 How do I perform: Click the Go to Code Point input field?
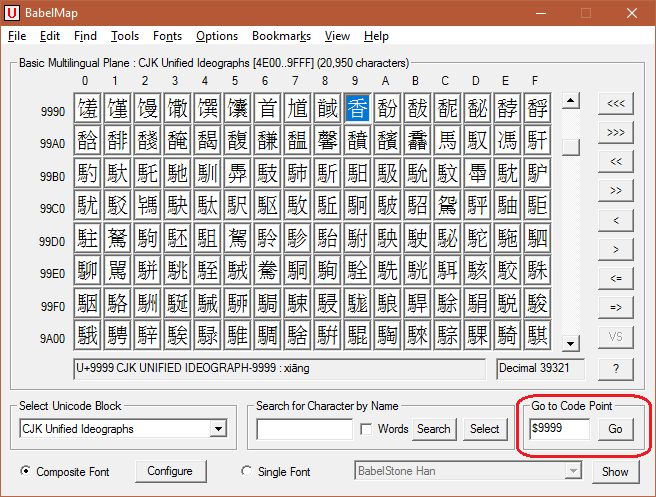559,429
